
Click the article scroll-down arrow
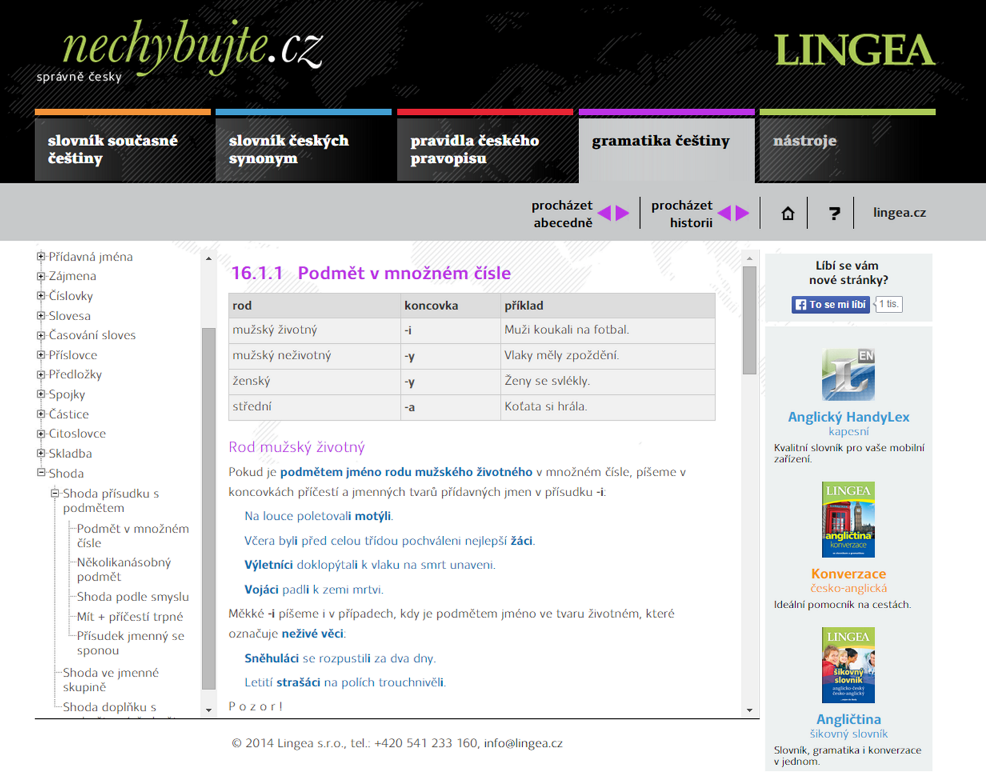(x=749, y=710)
